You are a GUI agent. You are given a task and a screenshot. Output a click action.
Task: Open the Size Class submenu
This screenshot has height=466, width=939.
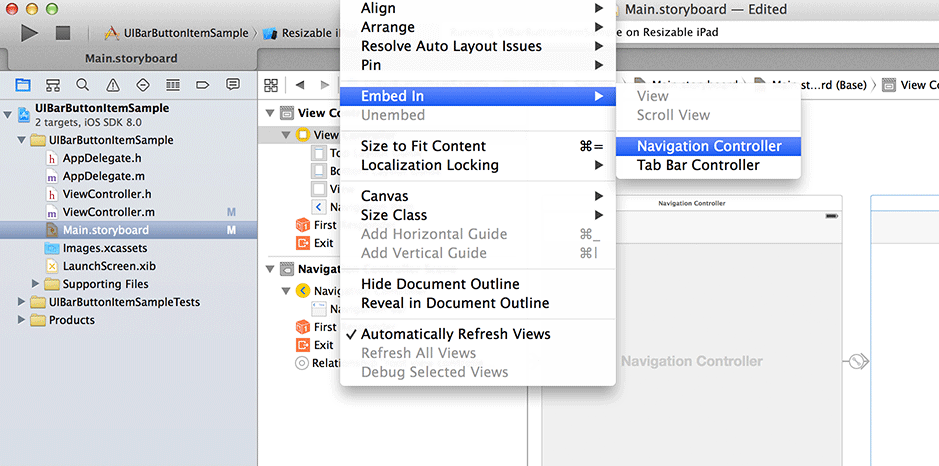tap(478, 215)
